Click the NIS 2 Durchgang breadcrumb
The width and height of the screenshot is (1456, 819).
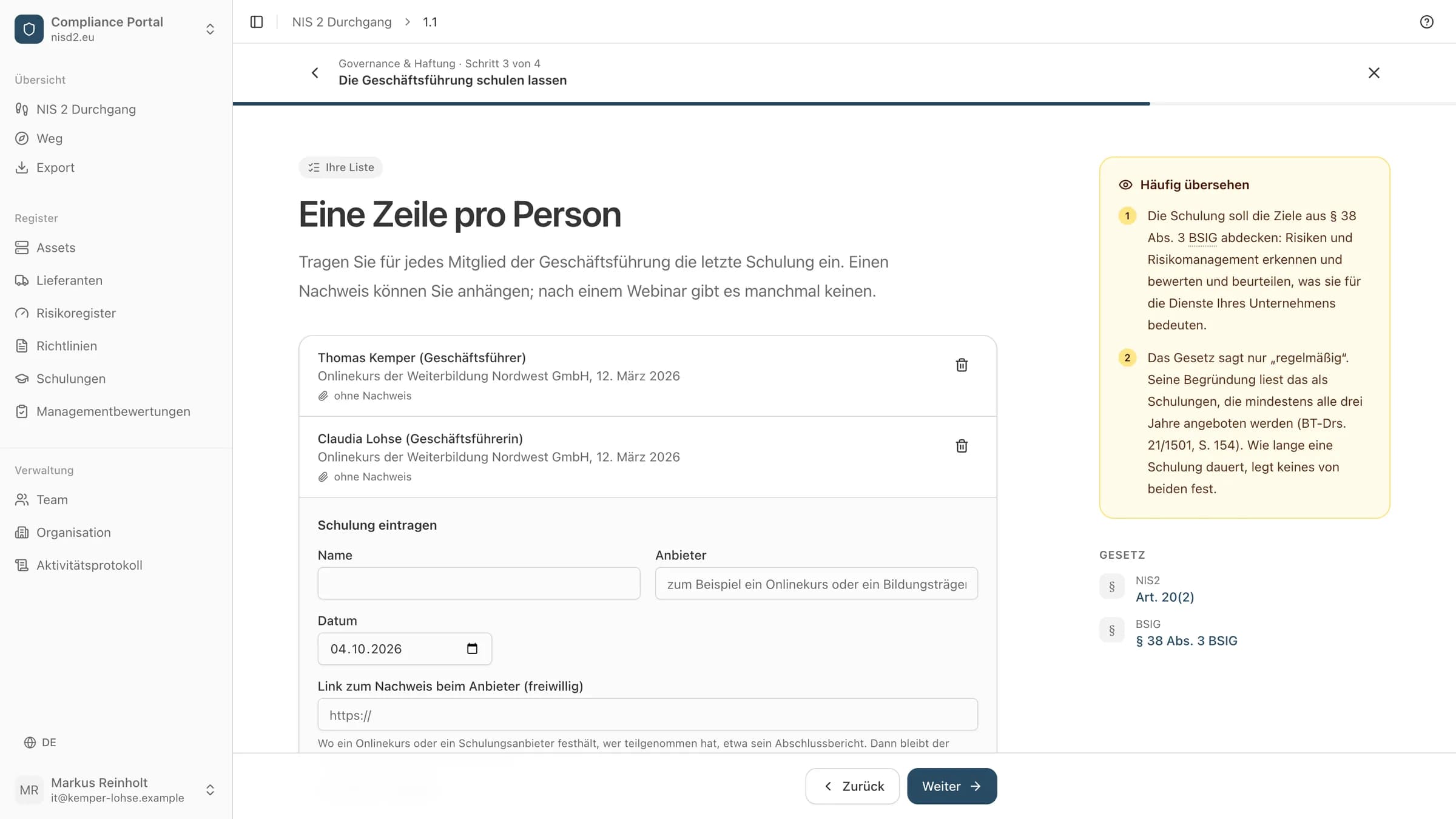pyautogui.click(x=342, y=22)
